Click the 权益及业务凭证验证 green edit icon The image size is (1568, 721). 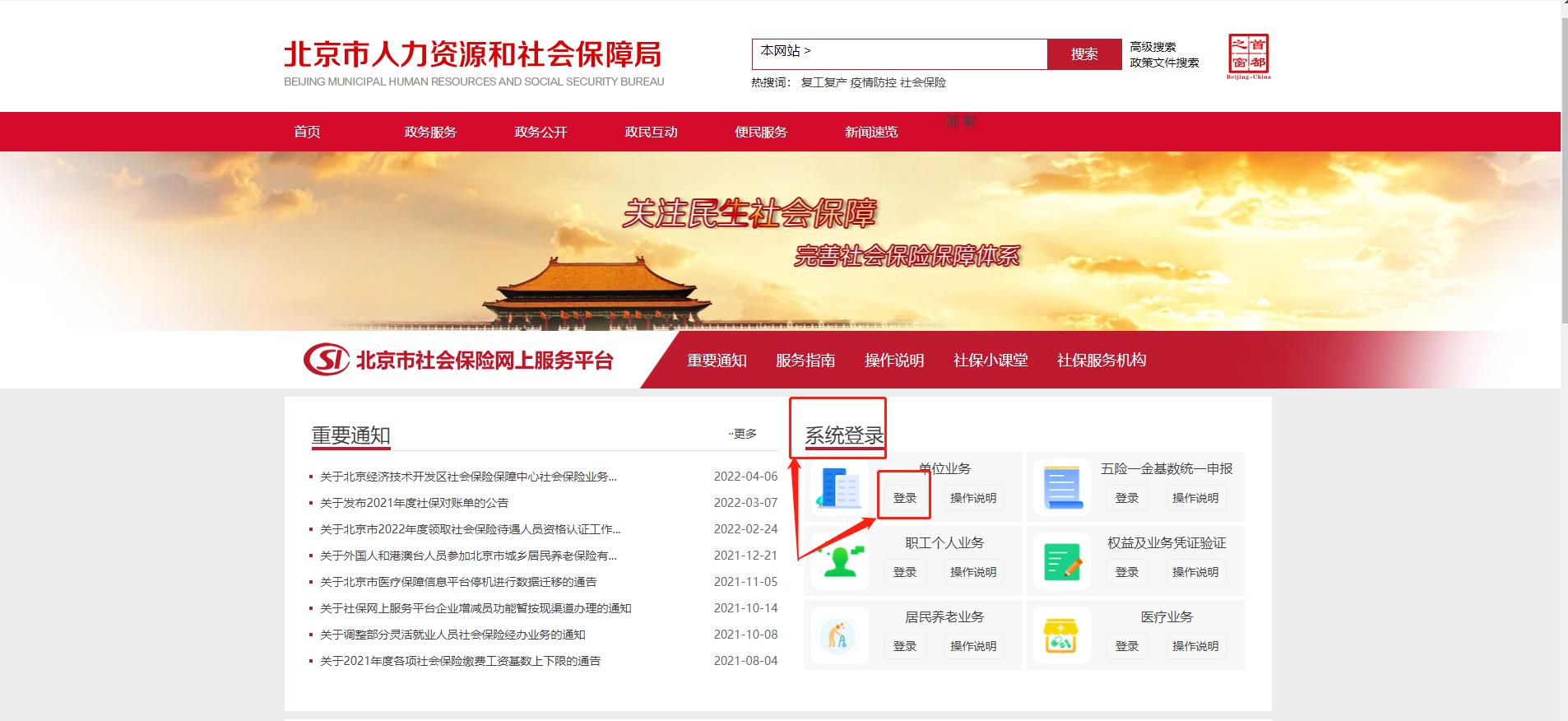click(1062, 561)
